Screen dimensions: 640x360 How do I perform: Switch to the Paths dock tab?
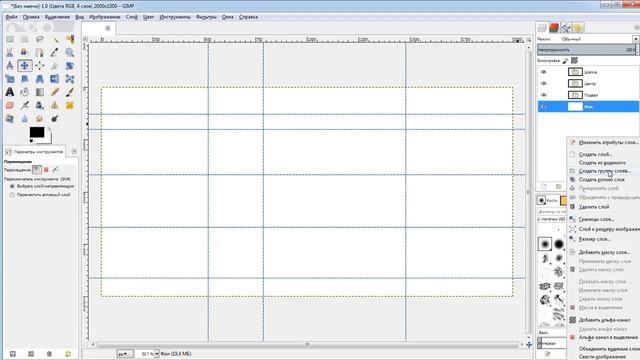(x=566, y=27)
